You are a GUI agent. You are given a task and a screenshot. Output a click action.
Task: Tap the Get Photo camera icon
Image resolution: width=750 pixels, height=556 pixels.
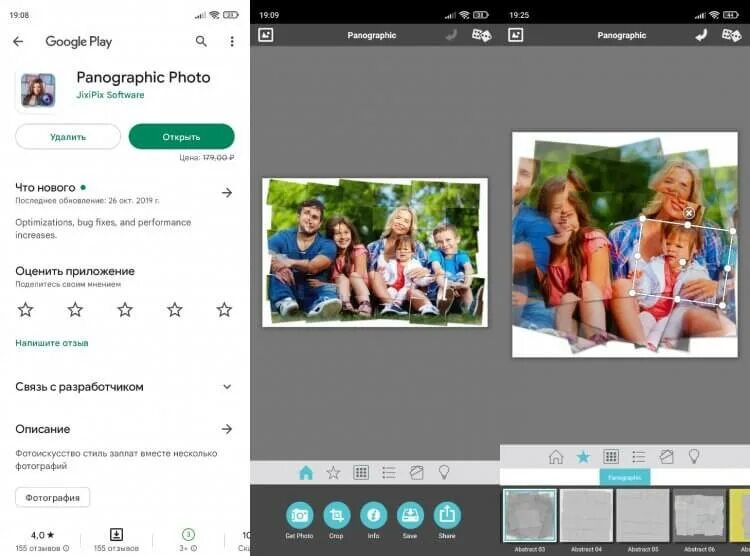(x=299, y=515)
